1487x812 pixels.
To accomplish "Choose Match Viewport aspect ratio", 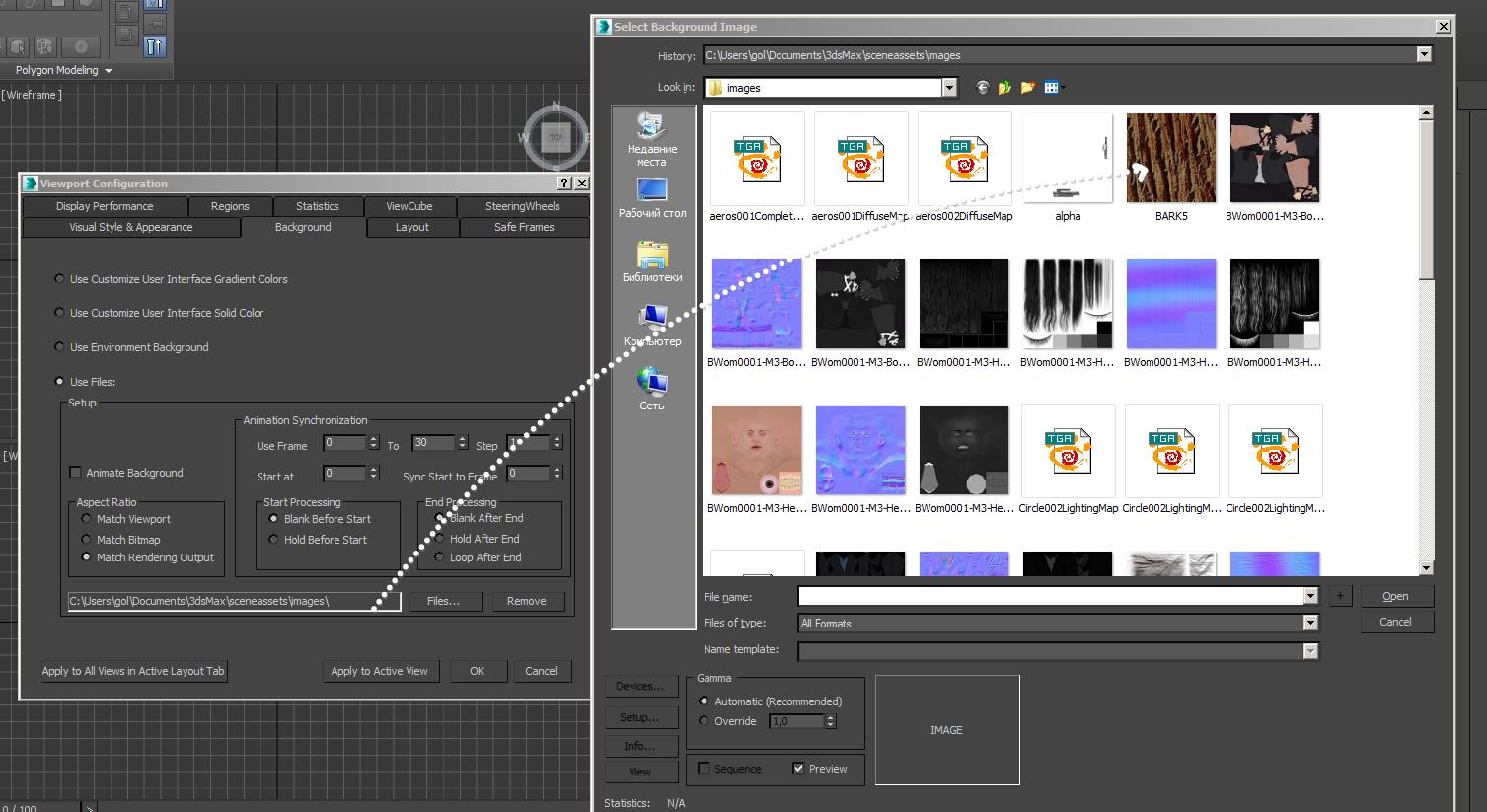I will coord(86,519).
